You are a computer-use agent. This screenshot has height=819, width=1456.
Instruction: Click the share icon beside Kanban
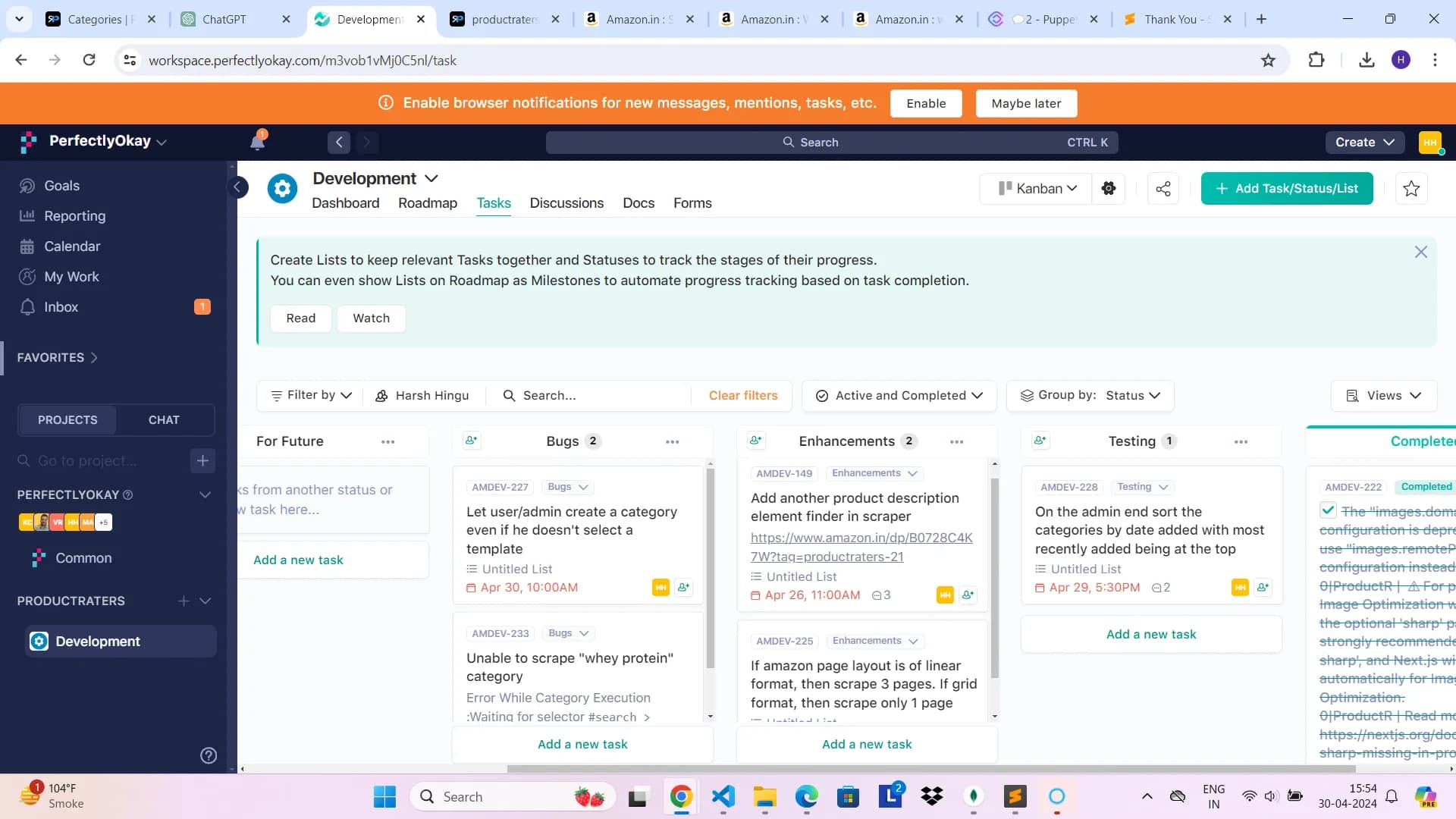click(x=1163, y=189)
